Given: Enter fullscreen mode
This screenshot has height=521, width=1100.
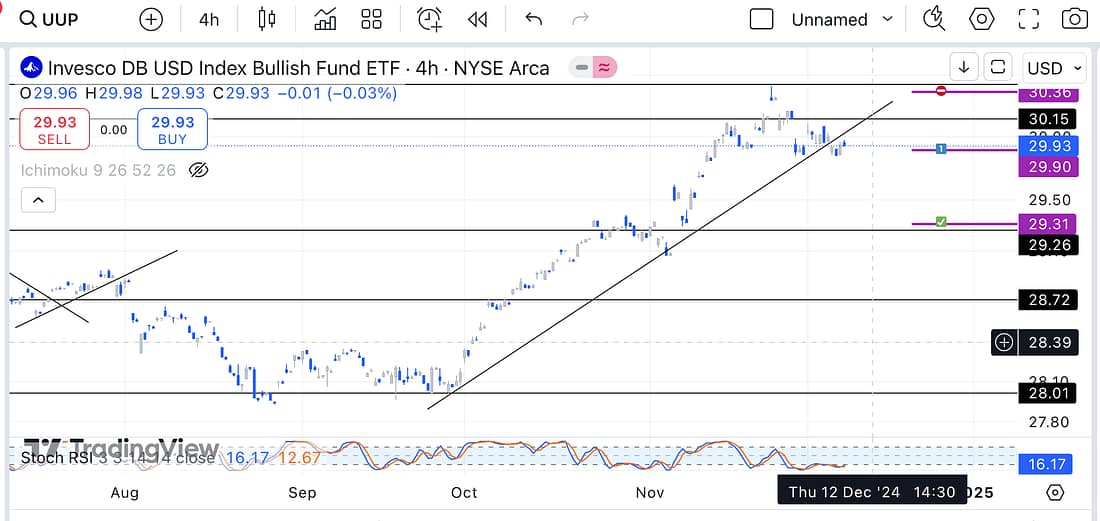Looking at the screenshot, I should point(1029,19).
